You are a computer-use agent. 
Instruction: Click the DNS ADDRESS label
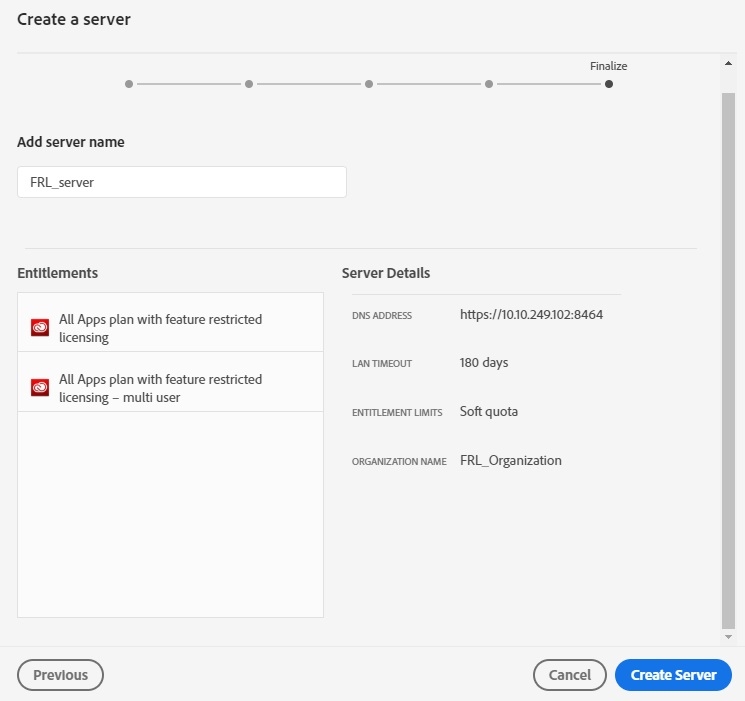coord(382,316)
